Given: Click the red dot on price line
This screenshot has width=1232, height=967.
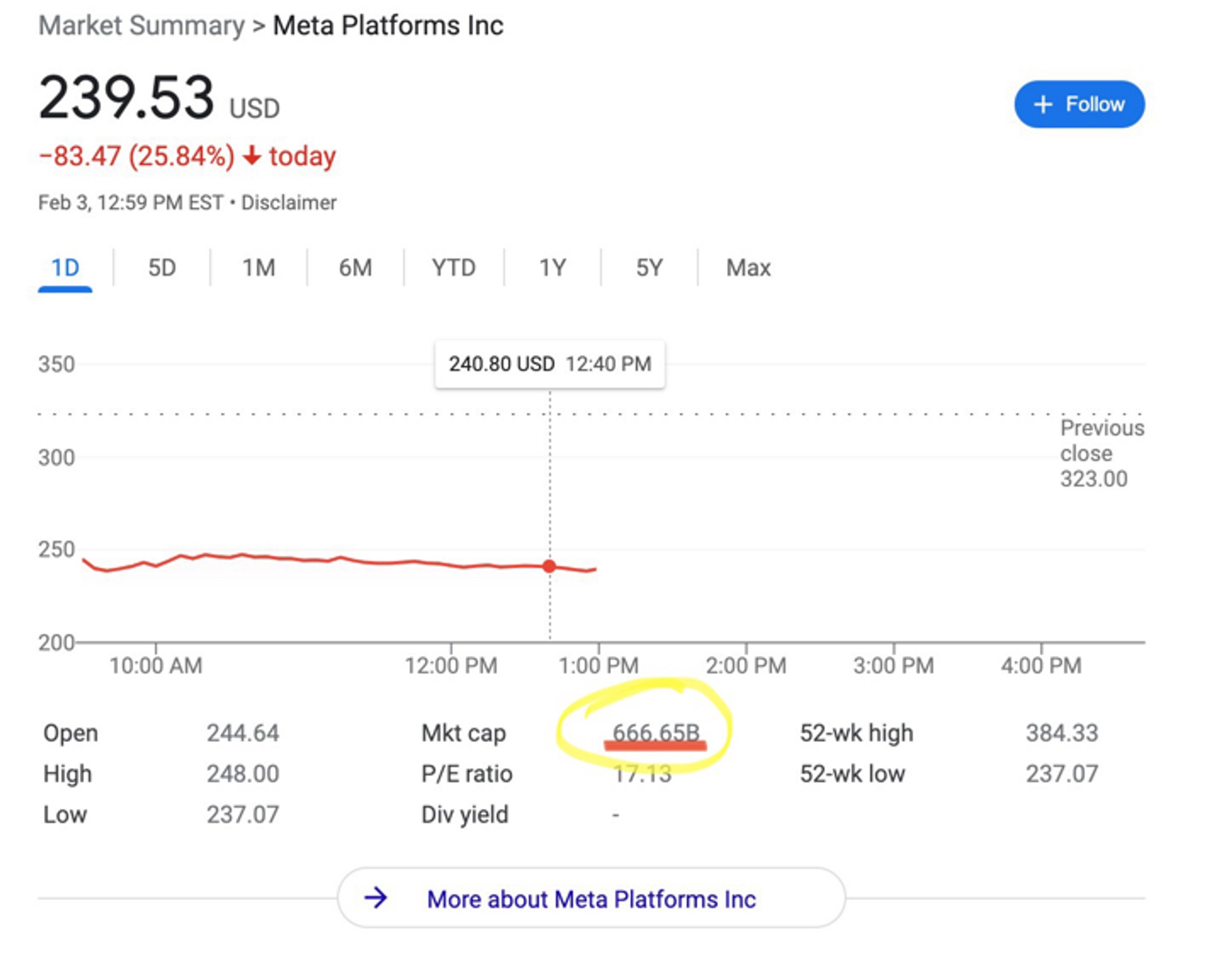Looking at the screenshot, I should pyautogui.click(x=549, y=566).
